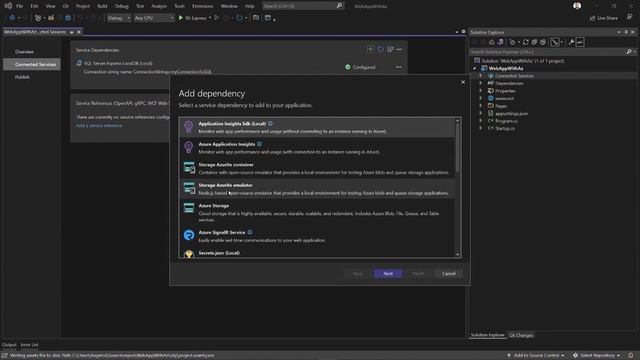This screenshot has height=360, width=640.
Task: Choose Storage Azurite emulator option
Action: [x=317, y=189]
